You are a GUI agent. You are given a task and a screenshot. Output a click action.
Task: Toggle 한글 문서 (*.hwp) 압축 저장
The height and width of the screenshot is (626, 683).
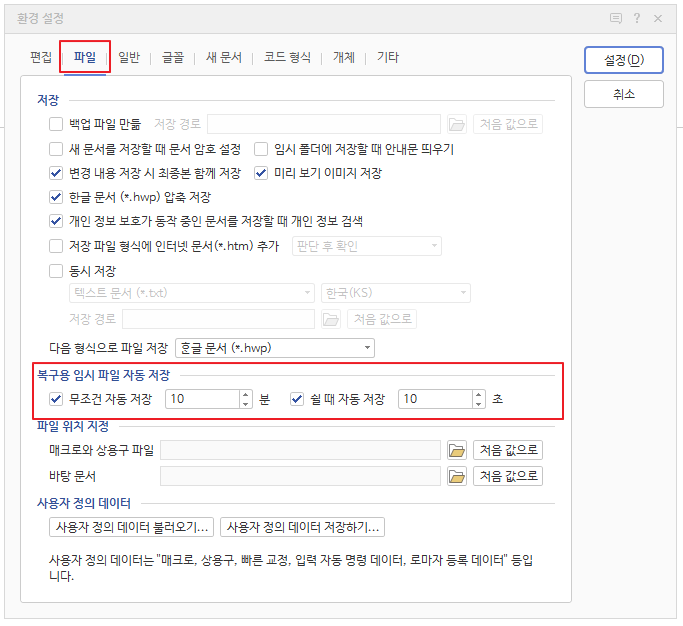tap(56, 197)
